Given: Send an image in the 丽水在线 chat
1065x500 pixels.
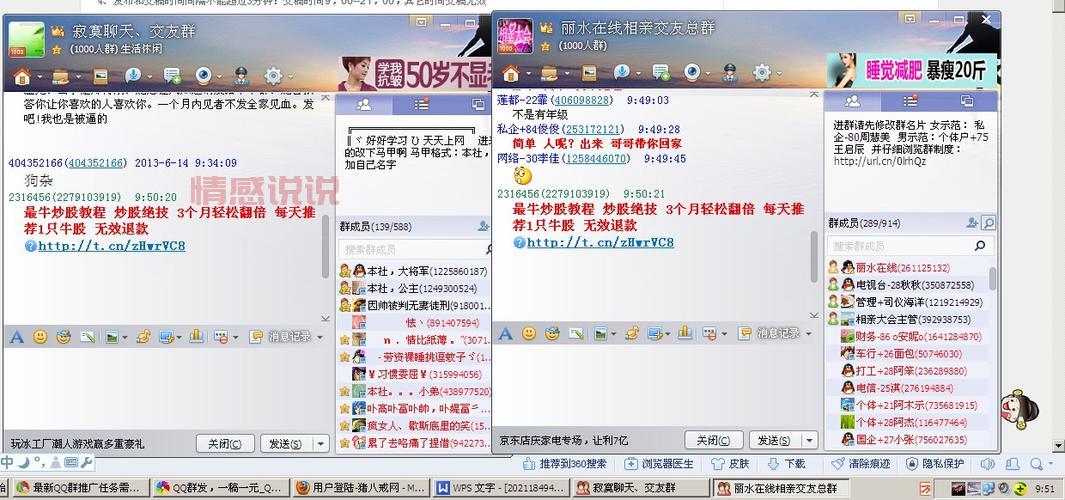Looking at the screenshot, I should [600, 334].
